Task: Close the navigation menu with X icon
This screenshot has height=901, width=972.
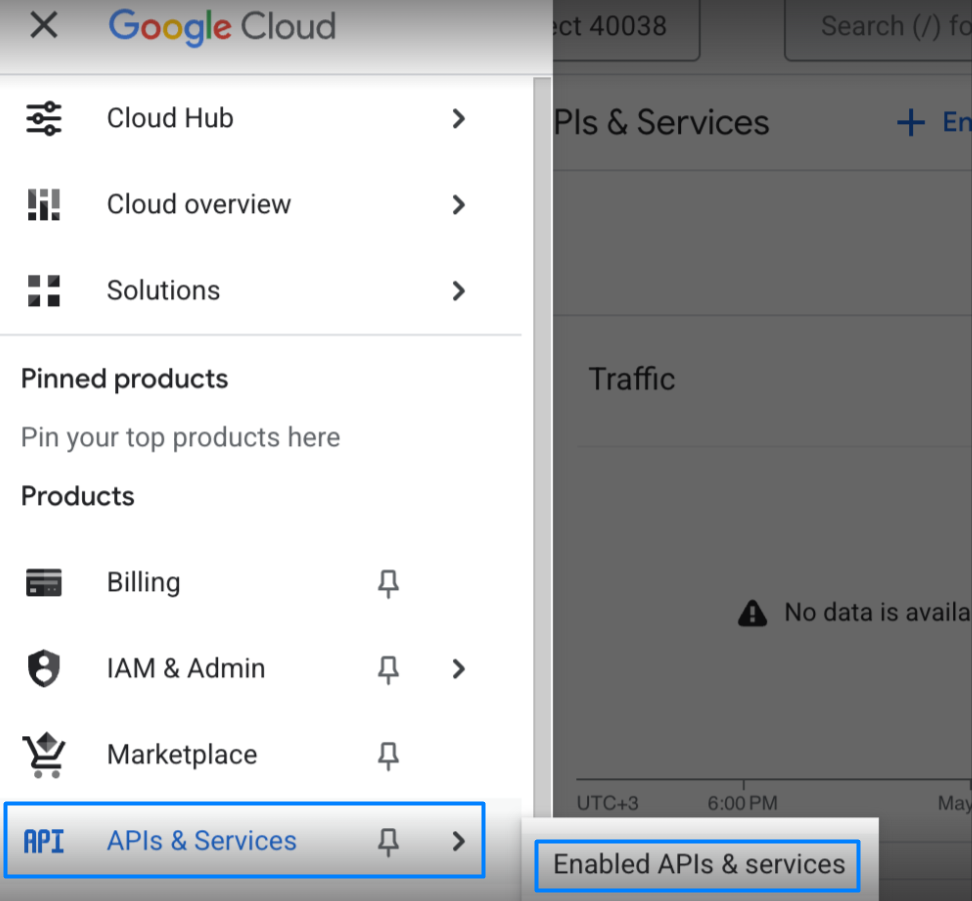Action: pos(43,25)
